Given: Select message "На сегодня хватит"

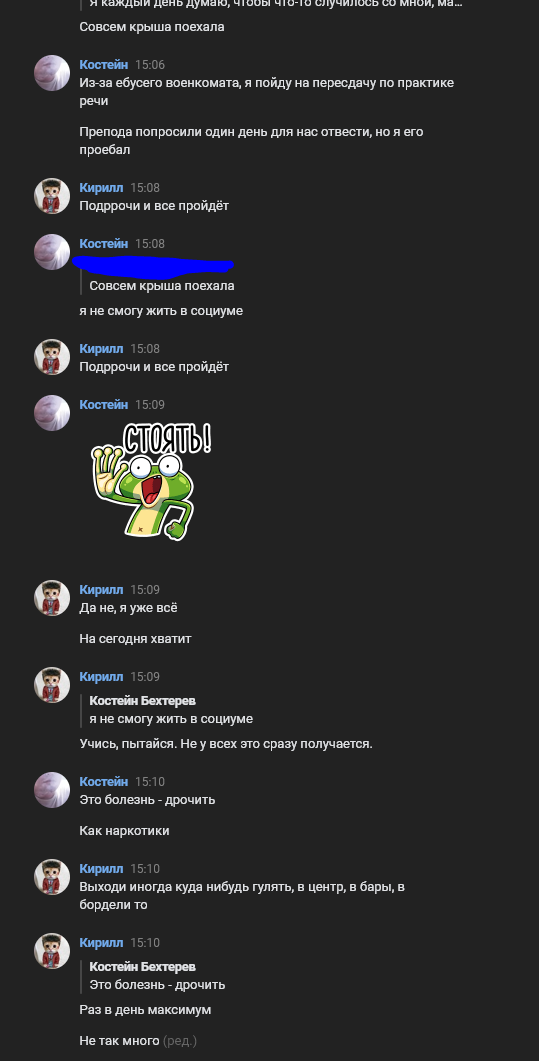Looking at the screenshot, I should (135, 639).
